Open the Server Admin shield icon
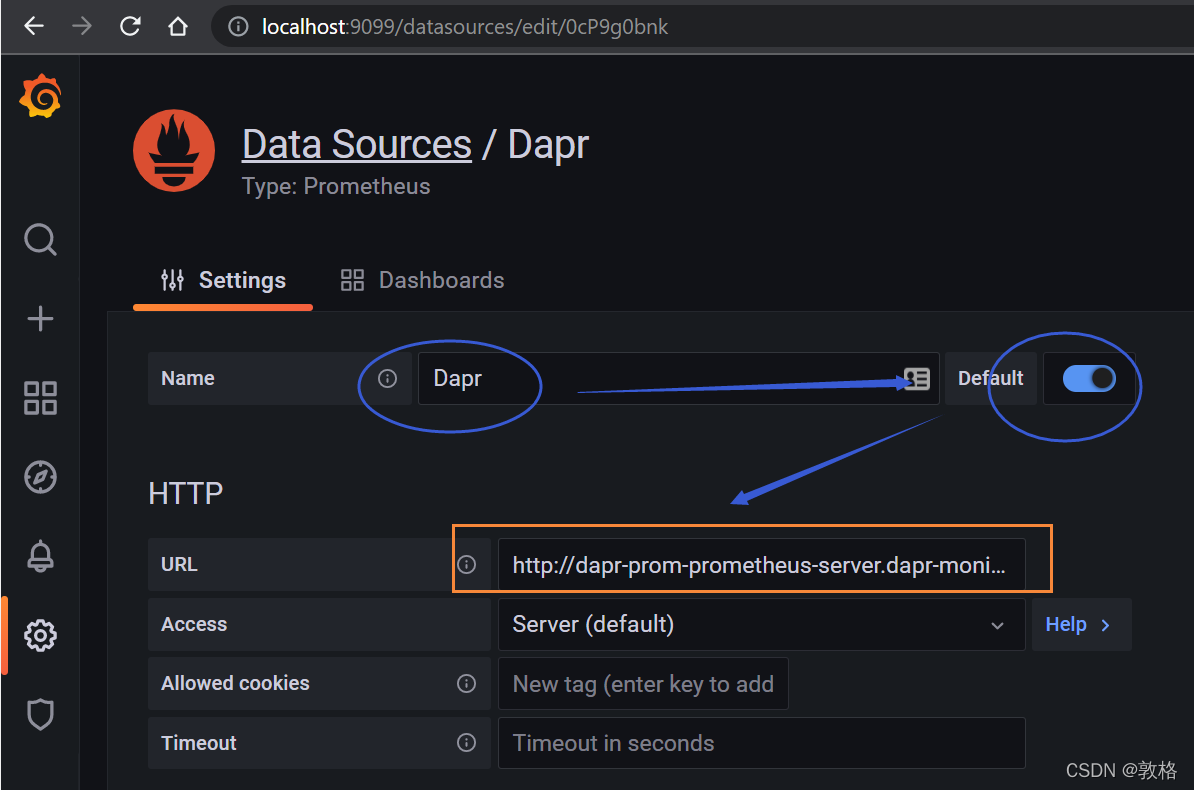This screenshot has width=1194, height=790. [40, 714]
